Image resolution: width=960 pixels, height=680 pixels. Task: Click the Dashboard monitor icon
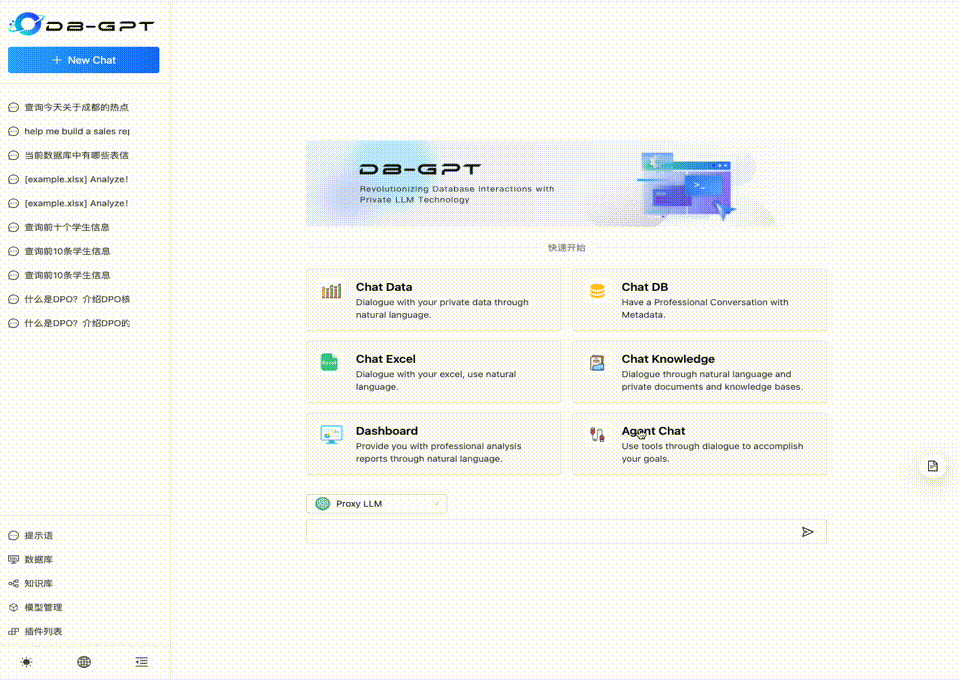pyautogui.click(x=331, y=435)
